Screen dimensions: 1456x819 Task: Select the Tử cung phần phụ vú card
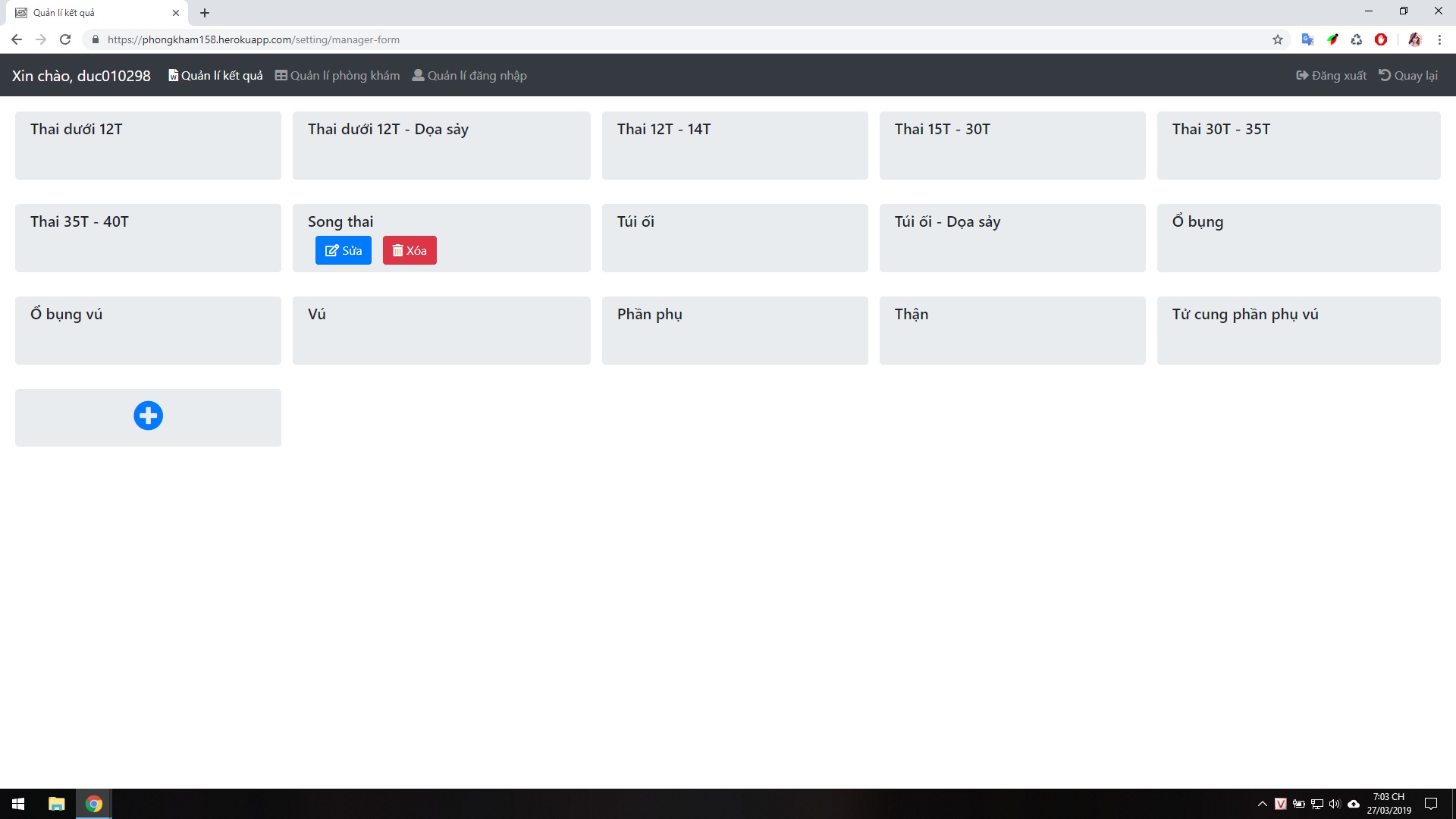pyautogui.click(x=1298, y=330)
